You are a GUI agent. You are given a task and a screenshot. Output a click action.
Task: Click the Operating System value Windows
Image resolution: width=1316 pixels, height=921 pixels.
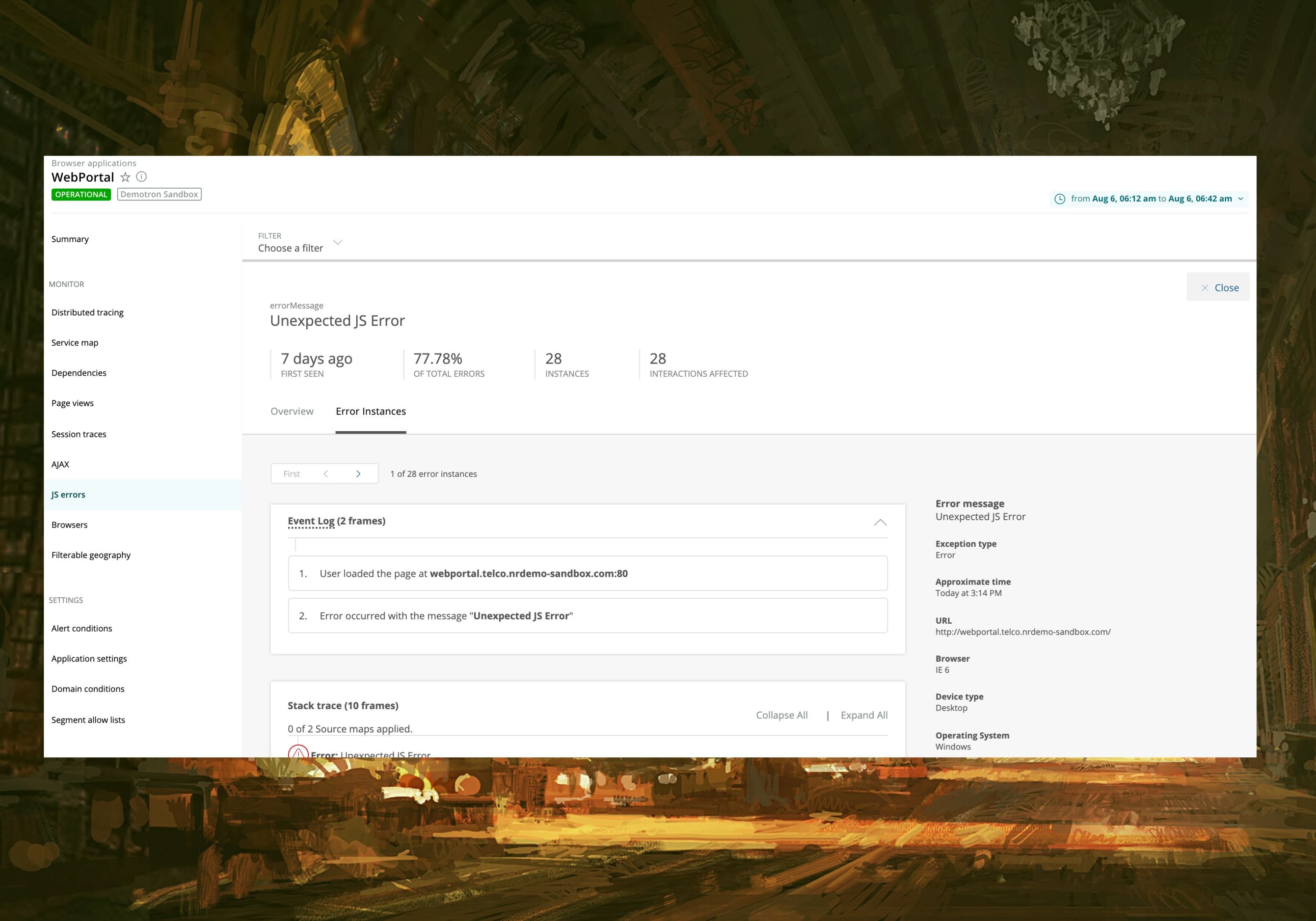(953, 747)
